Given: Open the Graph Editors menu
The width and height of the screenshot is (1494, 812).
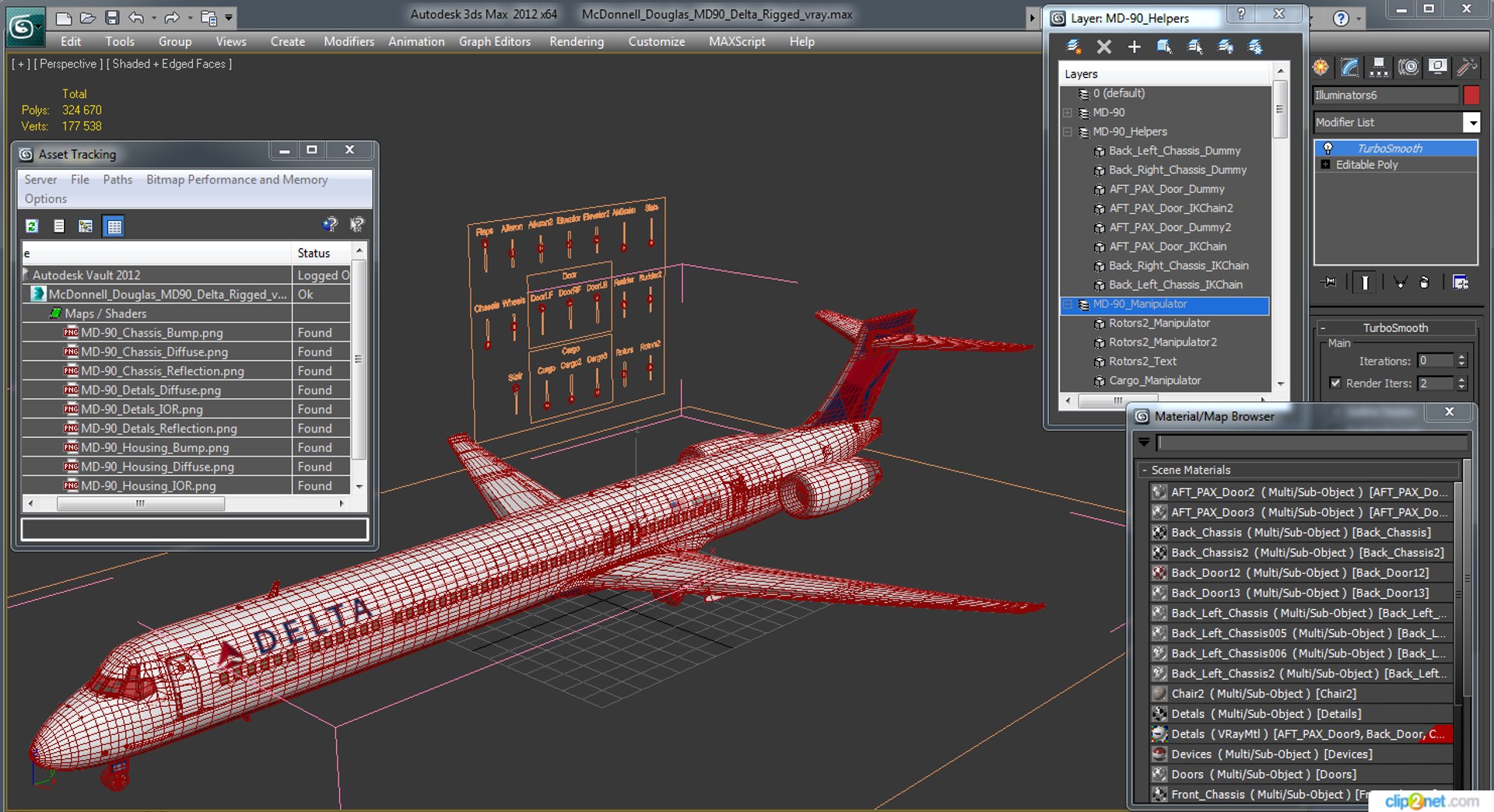Looking at the screenshot, I should point(495,42).
